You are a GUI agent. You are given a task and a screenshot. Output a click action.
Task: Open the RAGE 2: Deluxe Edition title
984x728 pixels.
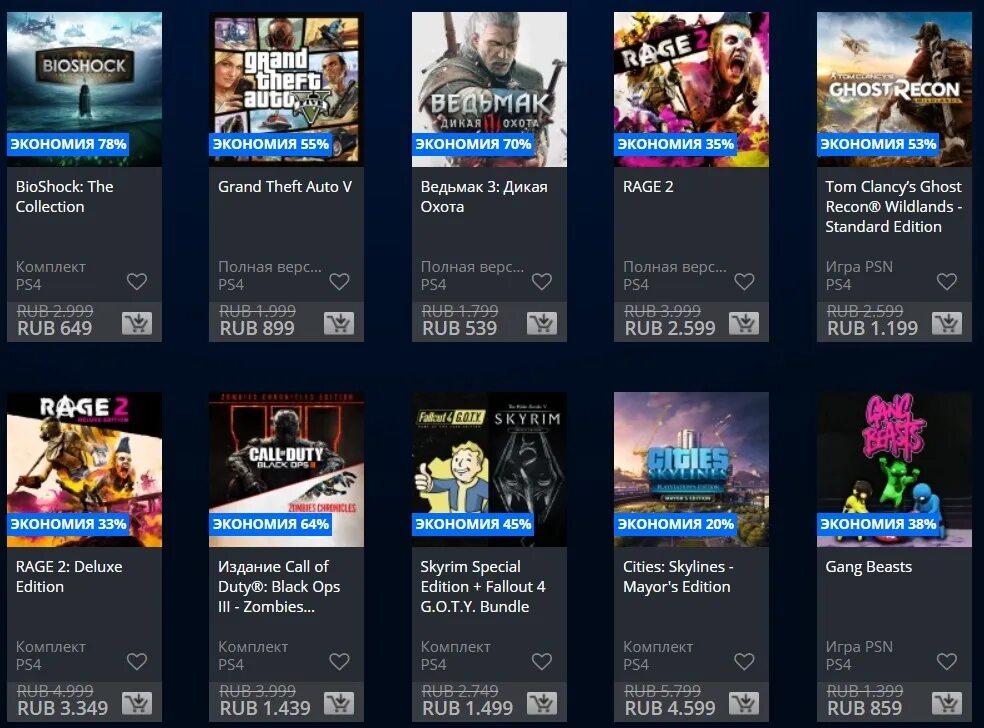point(69,577)
